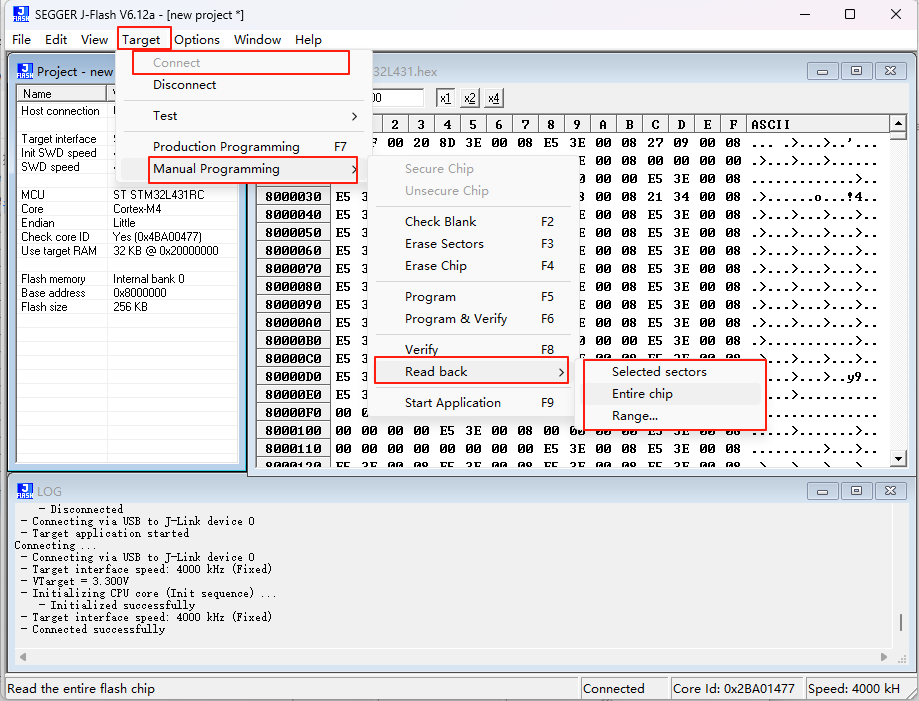Viewport: 919px width, 701px height.
Task: Click the J-Flash application title icon
Action: (21, 14)
